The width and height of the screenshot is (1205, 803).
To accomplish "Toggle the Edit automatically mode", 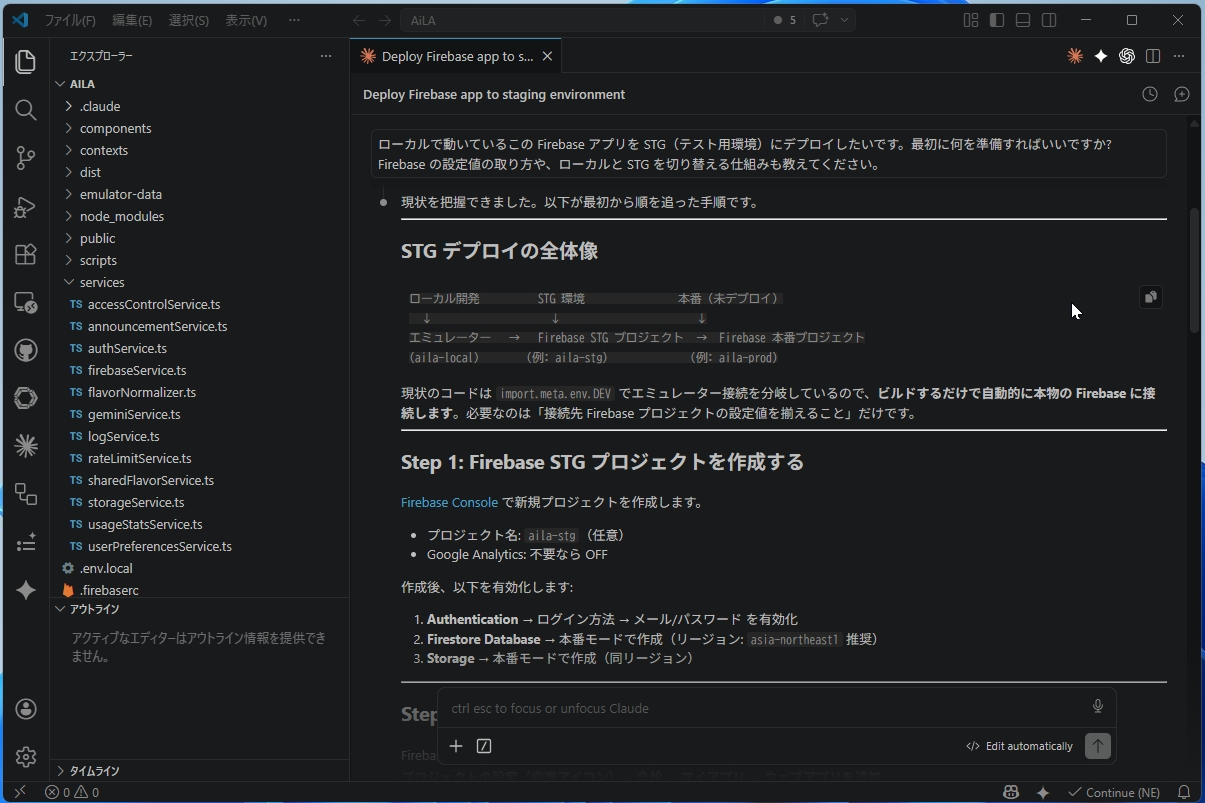I will 1019,746.
